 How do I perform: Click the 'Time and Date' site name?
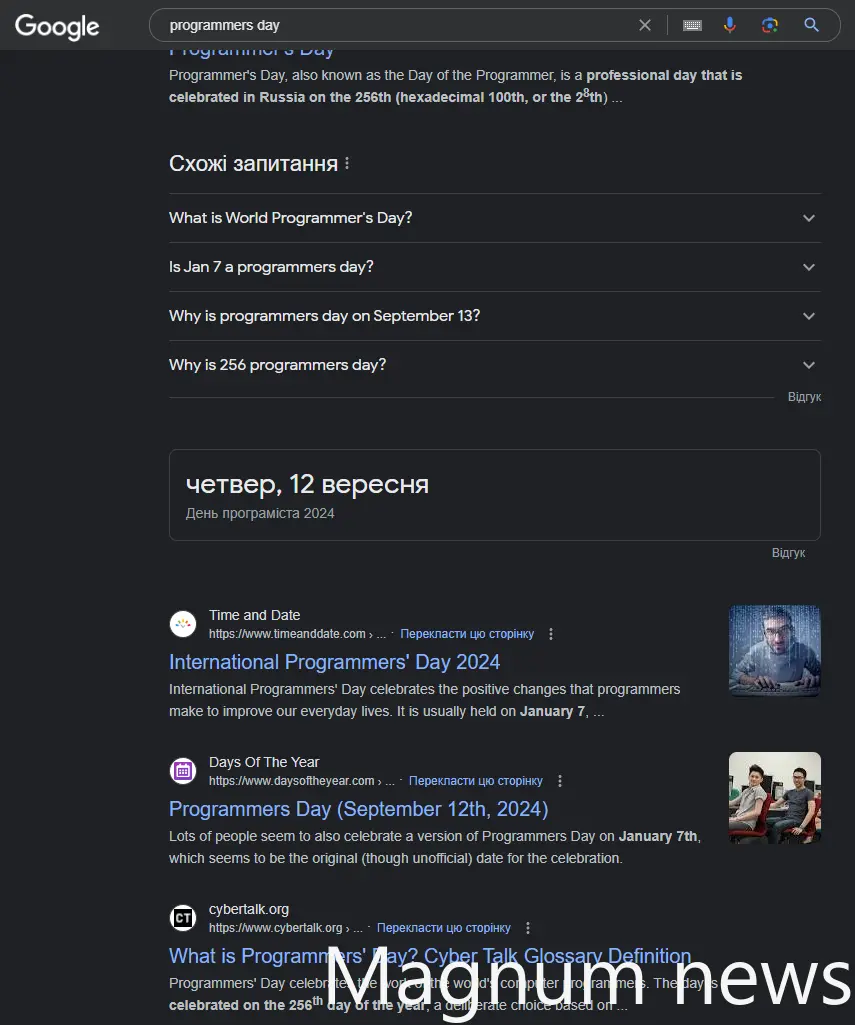point(254,615)
